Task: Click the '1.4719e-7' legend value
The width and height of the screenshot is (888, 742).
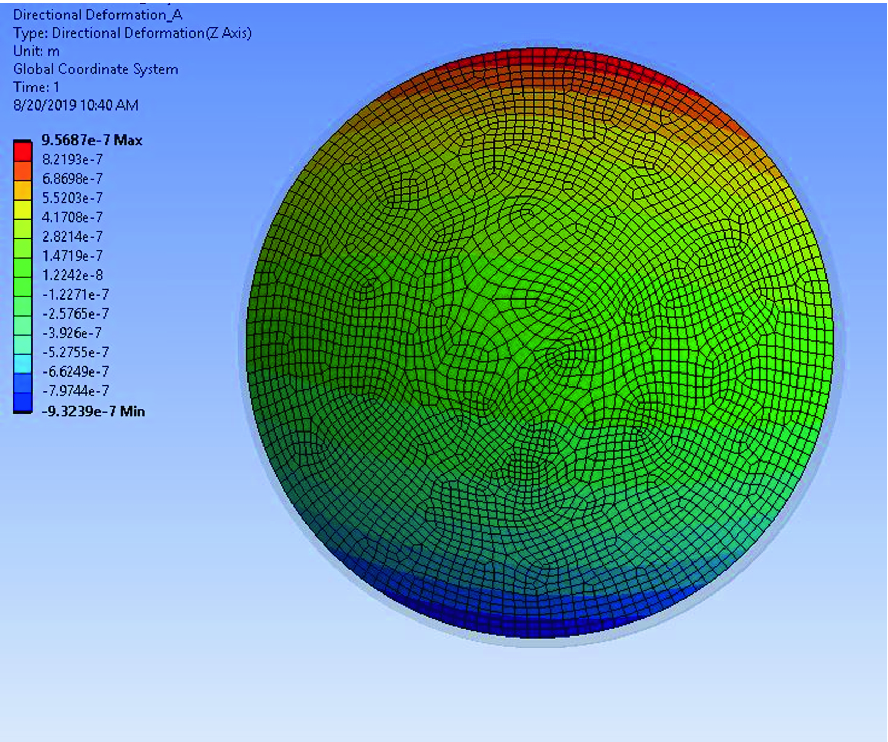Action: pyautogui.click(x=72, y=255)
